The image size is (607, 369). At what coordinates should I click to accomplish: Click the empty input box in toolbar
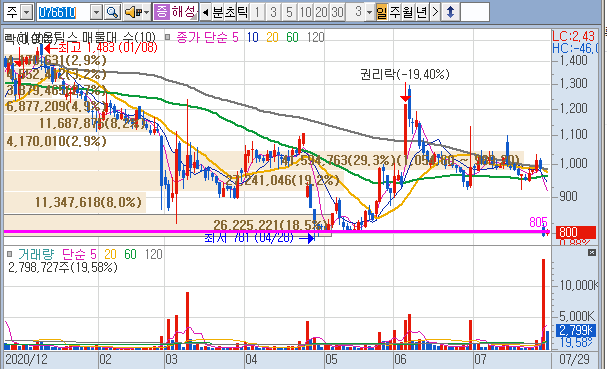pyautogui.click(x=475, y=12)
